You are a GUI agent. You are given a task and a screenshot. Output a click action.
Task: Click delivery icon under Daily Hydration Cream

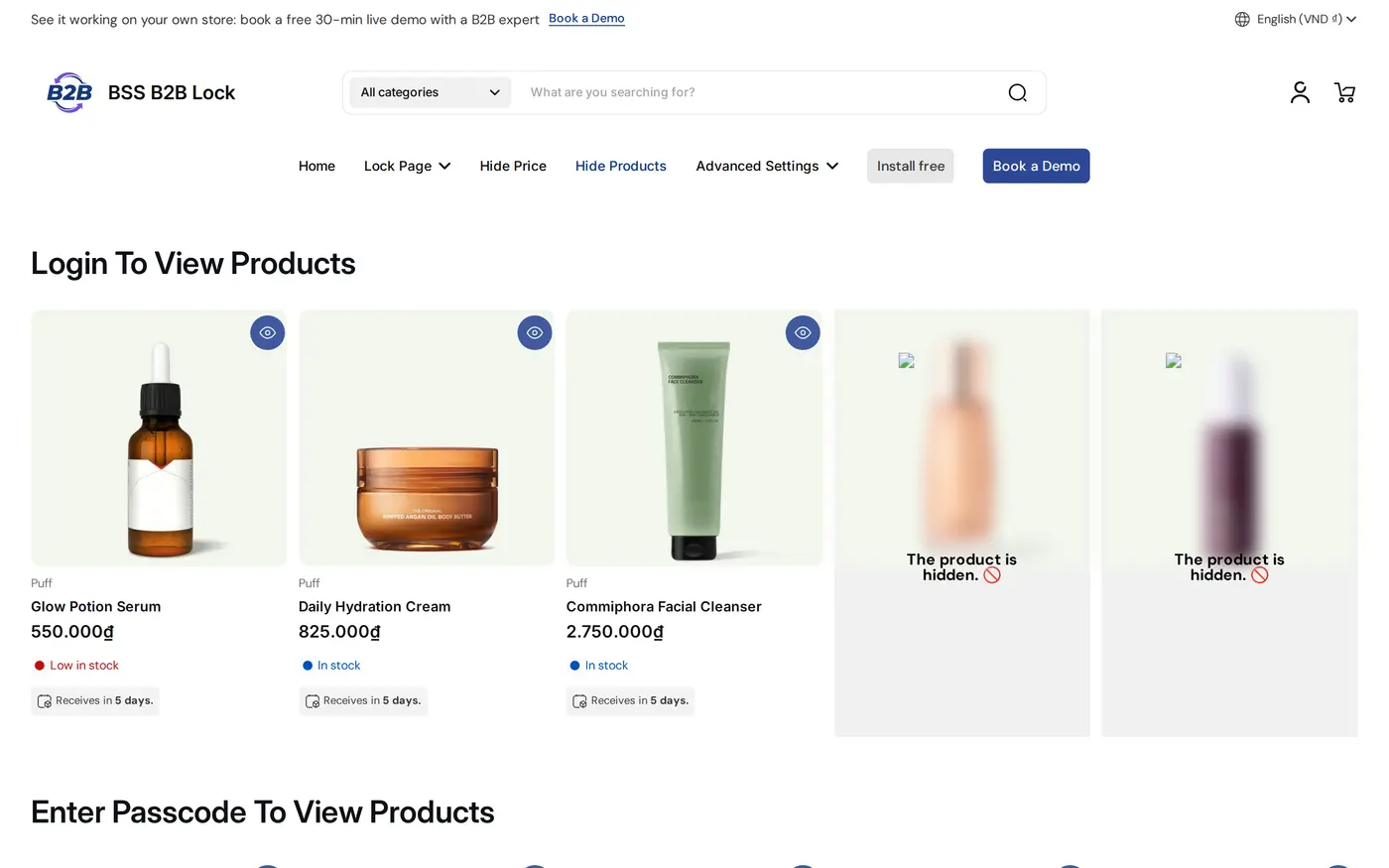pyautogui.click(x=313, y=701)
